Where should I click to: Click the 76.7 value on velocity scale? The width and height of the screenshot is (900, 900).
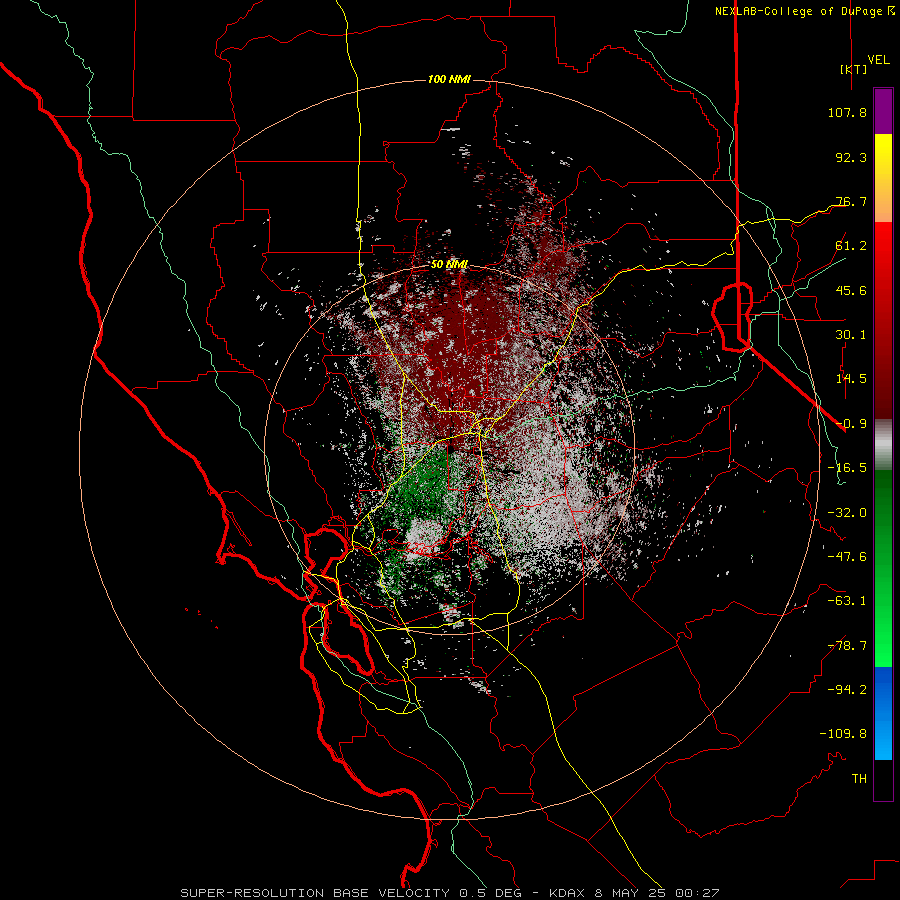coord(851,201)
